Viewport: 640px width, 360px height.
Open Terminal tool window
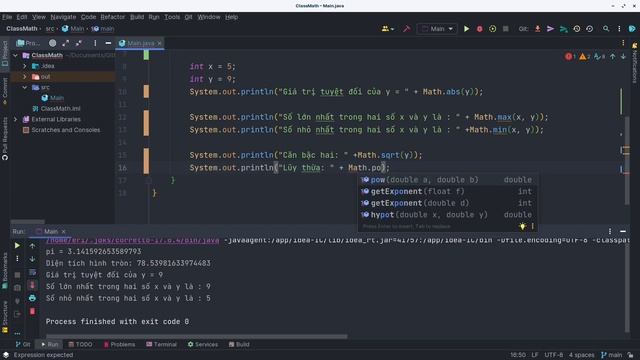pos(161,344)
